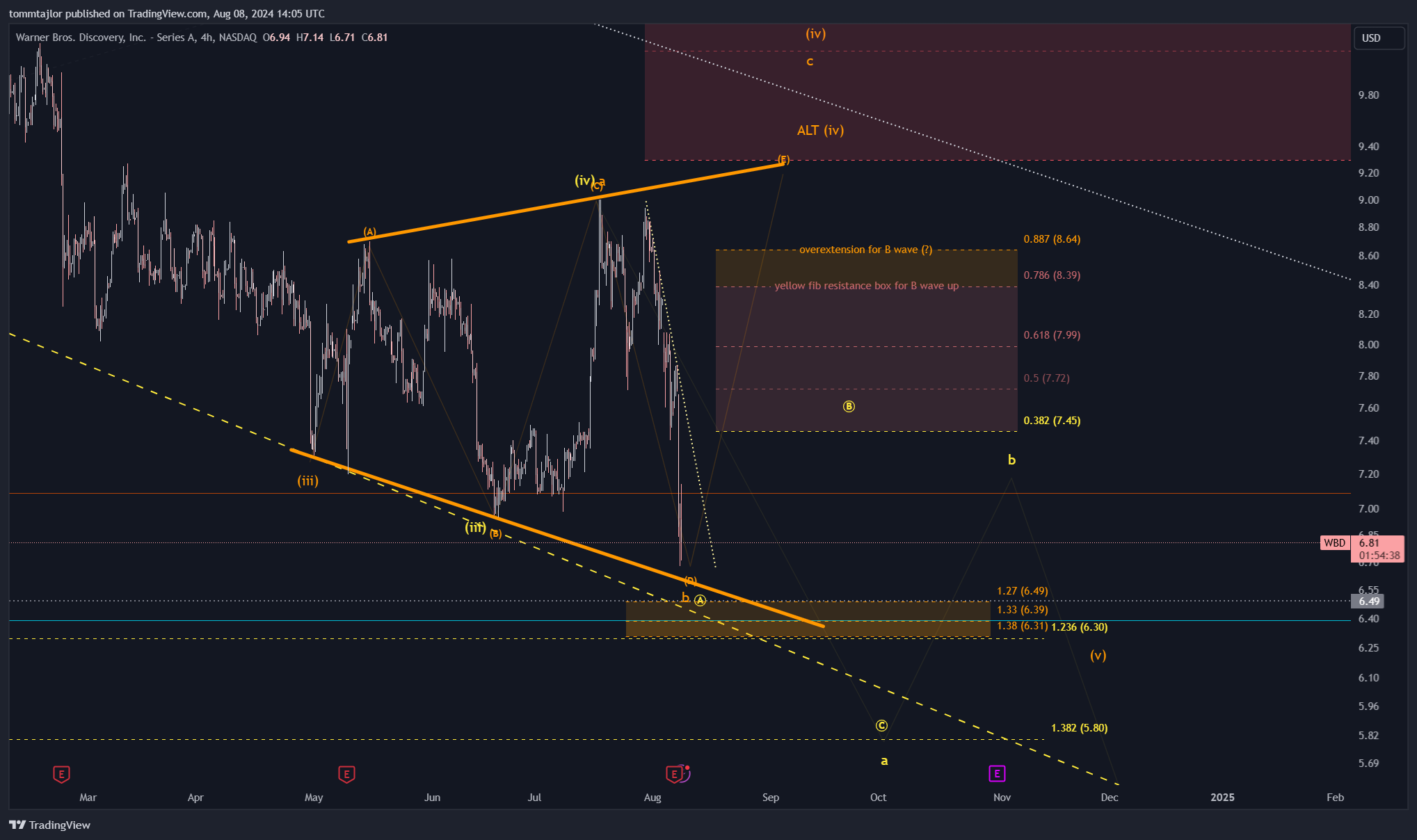Select 'yellow fib resistance box for B wave up' text
This screenshot has width=1417, height=840.
(867, 286)
